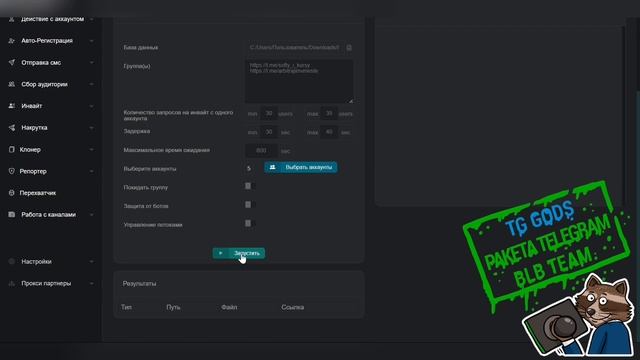640x360 pixels.
Task: Click the groups text area resize handle
Action: (x=351, y=100)
